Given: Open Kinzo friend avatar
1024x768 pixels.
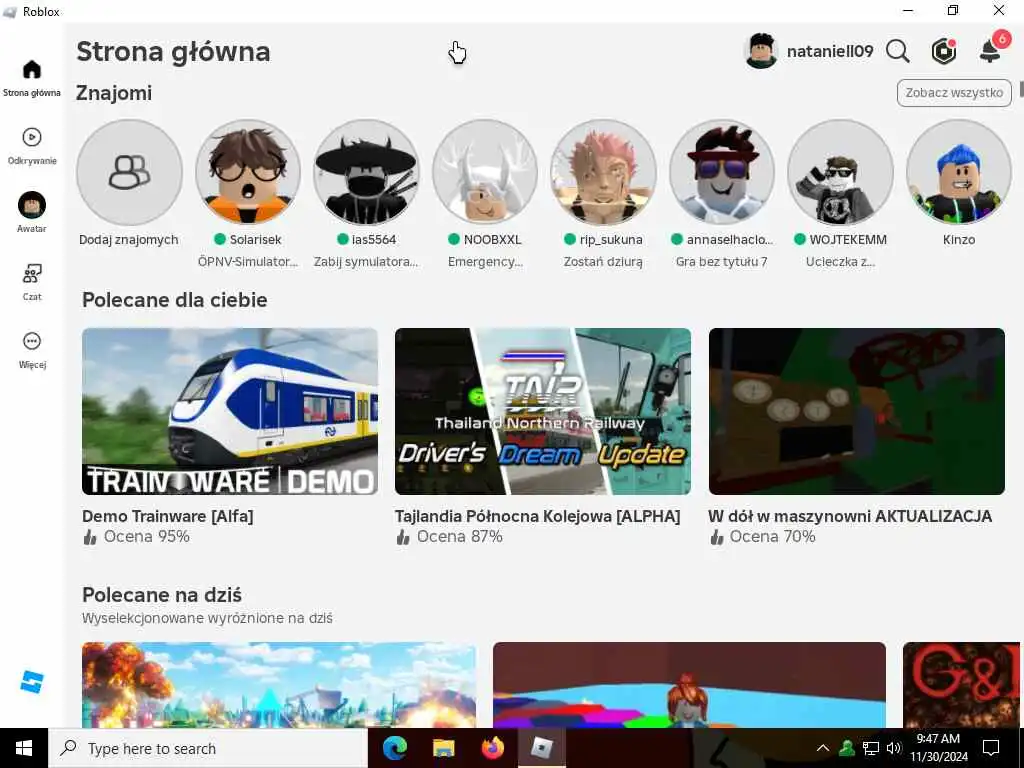Looking at the screenshot, I should [959, 172].
